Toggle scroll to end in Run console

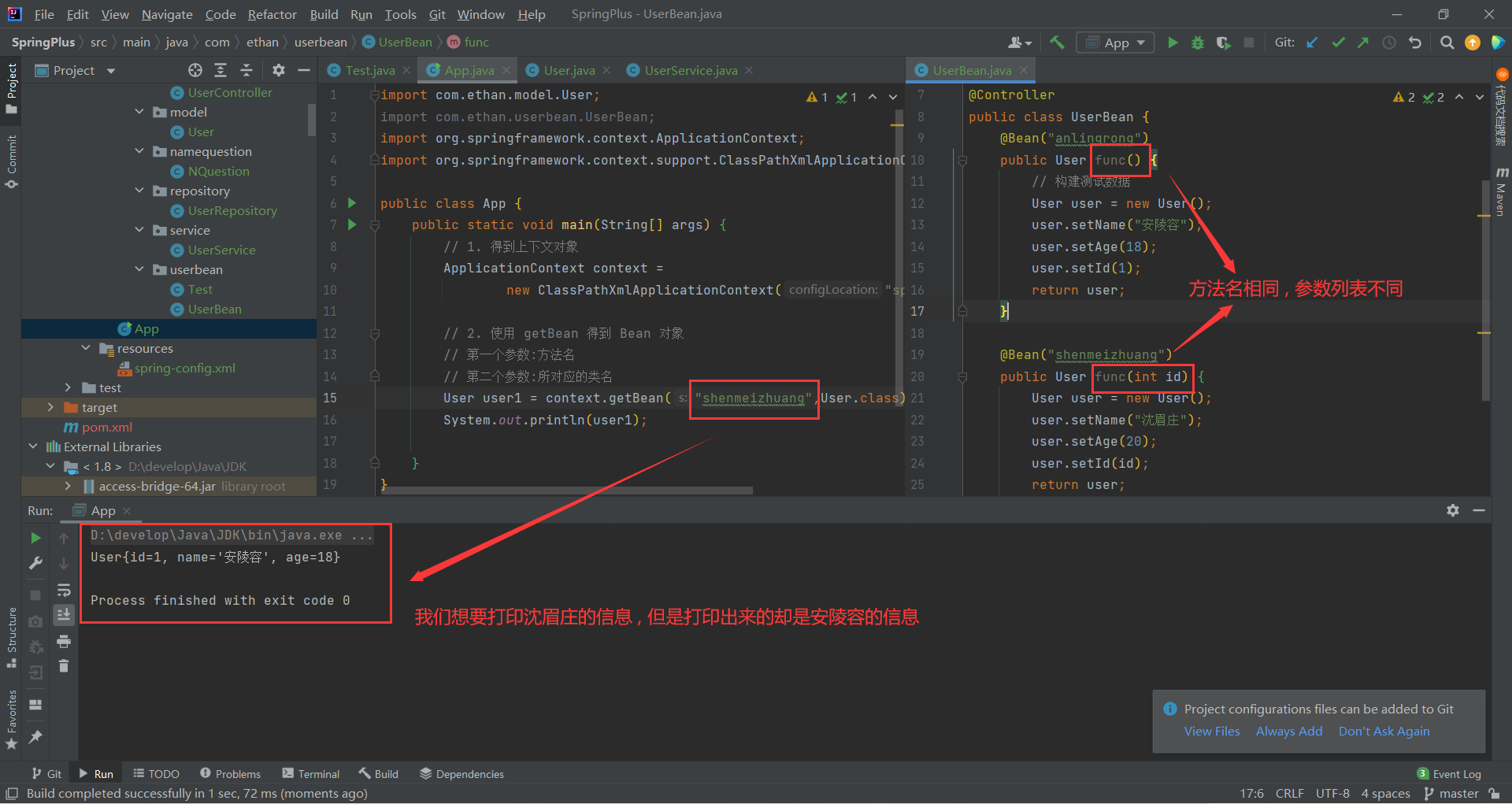64,614
